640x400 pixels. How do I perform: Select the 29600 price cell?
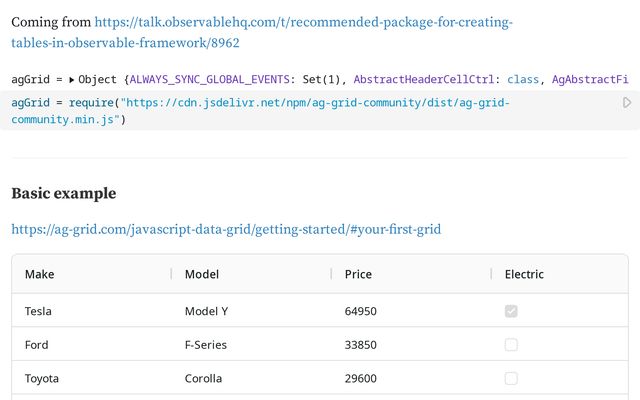pyautogui.click(x=360, y=379)
